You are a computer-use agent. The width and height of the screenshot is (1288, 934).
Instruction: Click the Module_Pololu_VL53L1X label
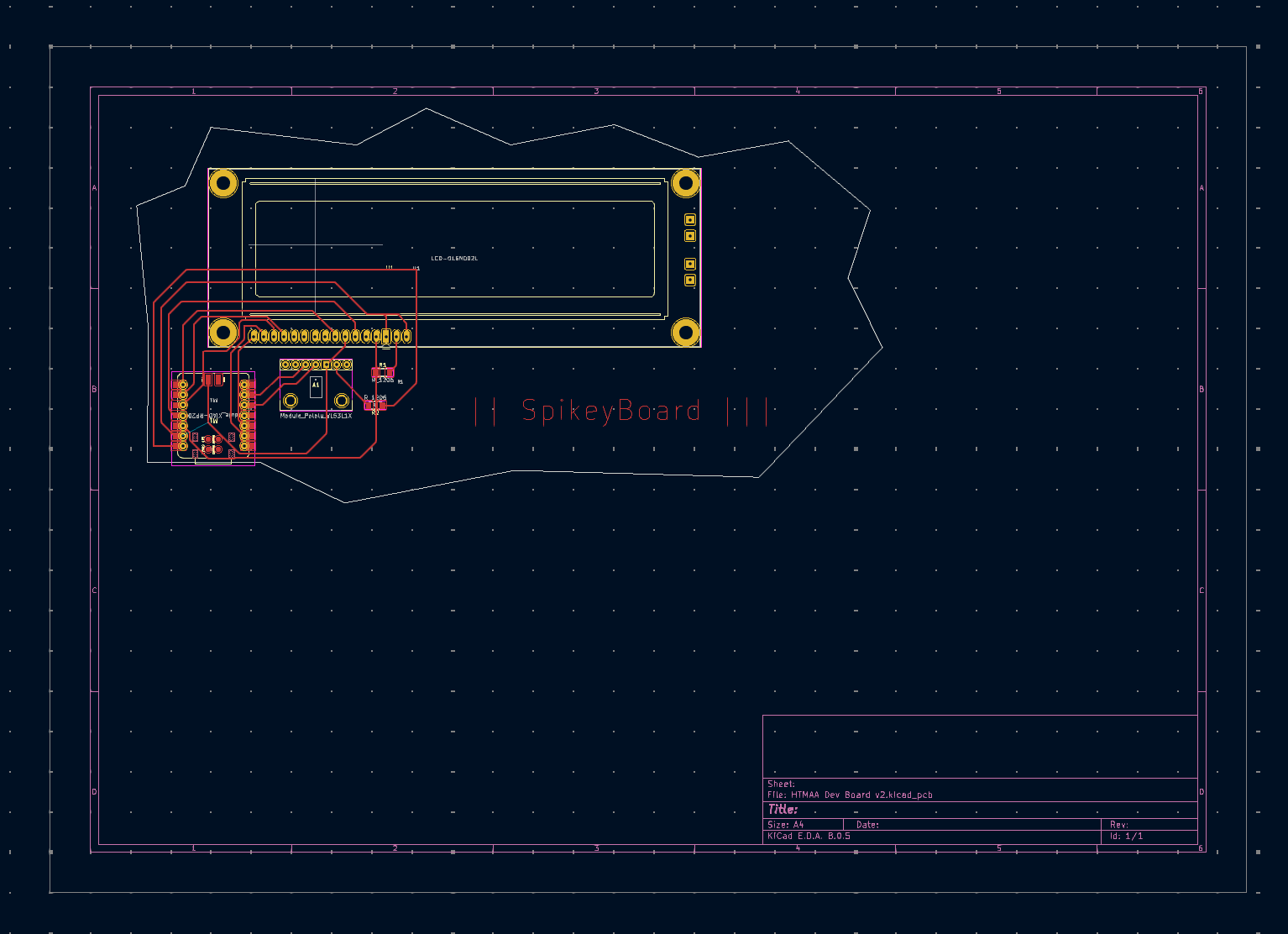click(316, 416)
